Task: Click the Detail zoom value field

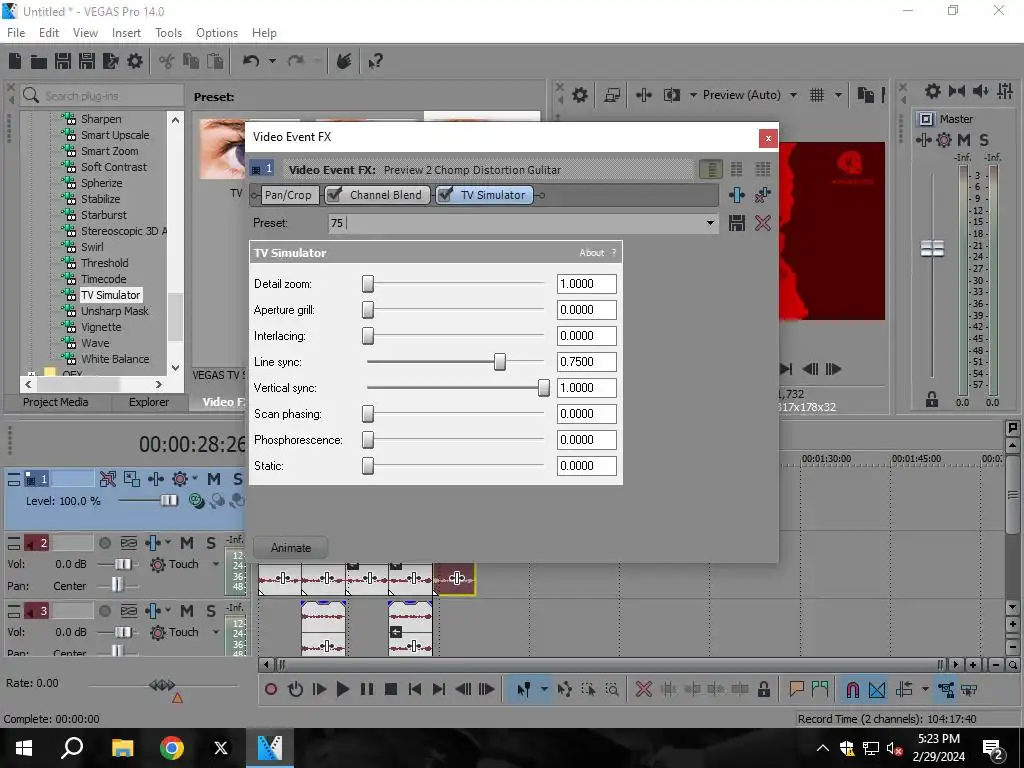Action: tap(586, 284)
